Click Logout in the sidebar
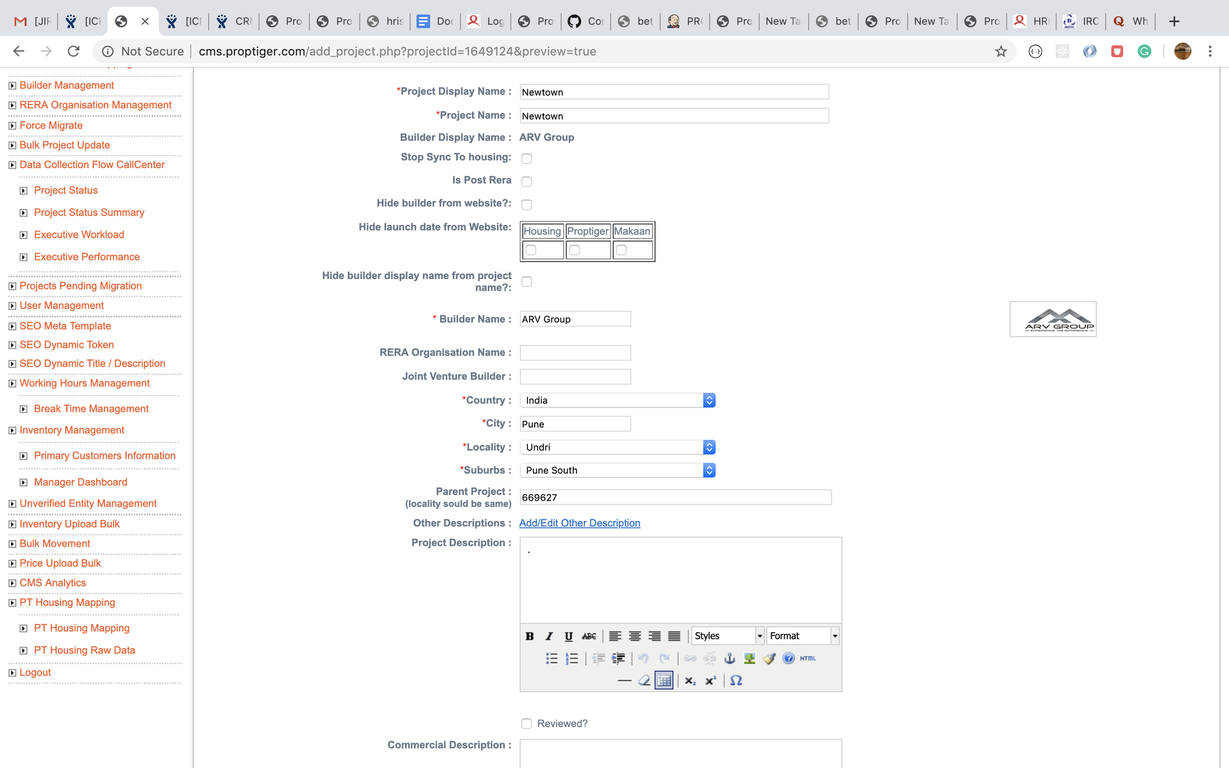The width and height of the screenshot is (1229, 768). [x=35, y=673]
